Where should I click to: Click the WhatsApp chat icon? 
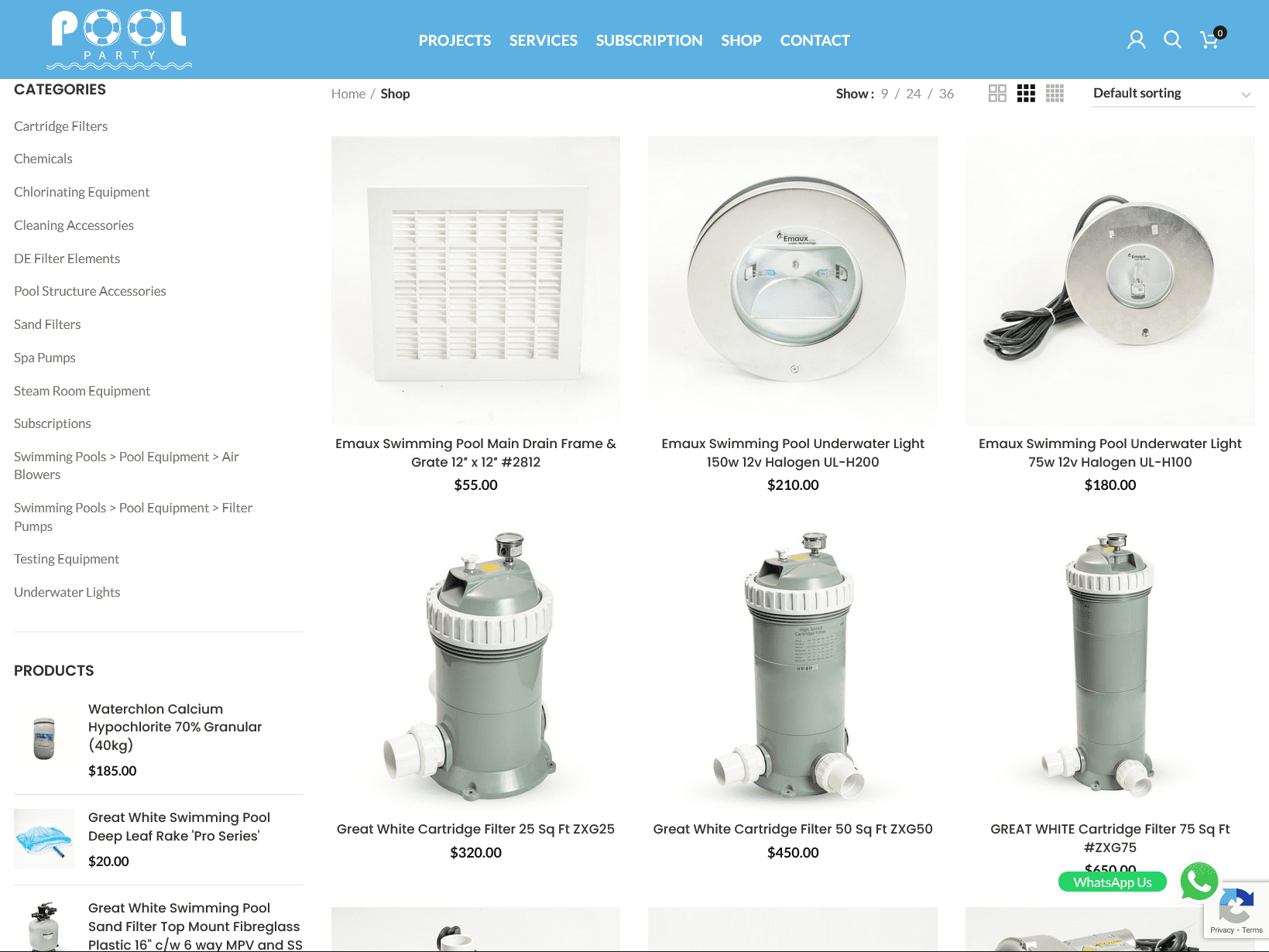coord(1199,881)
